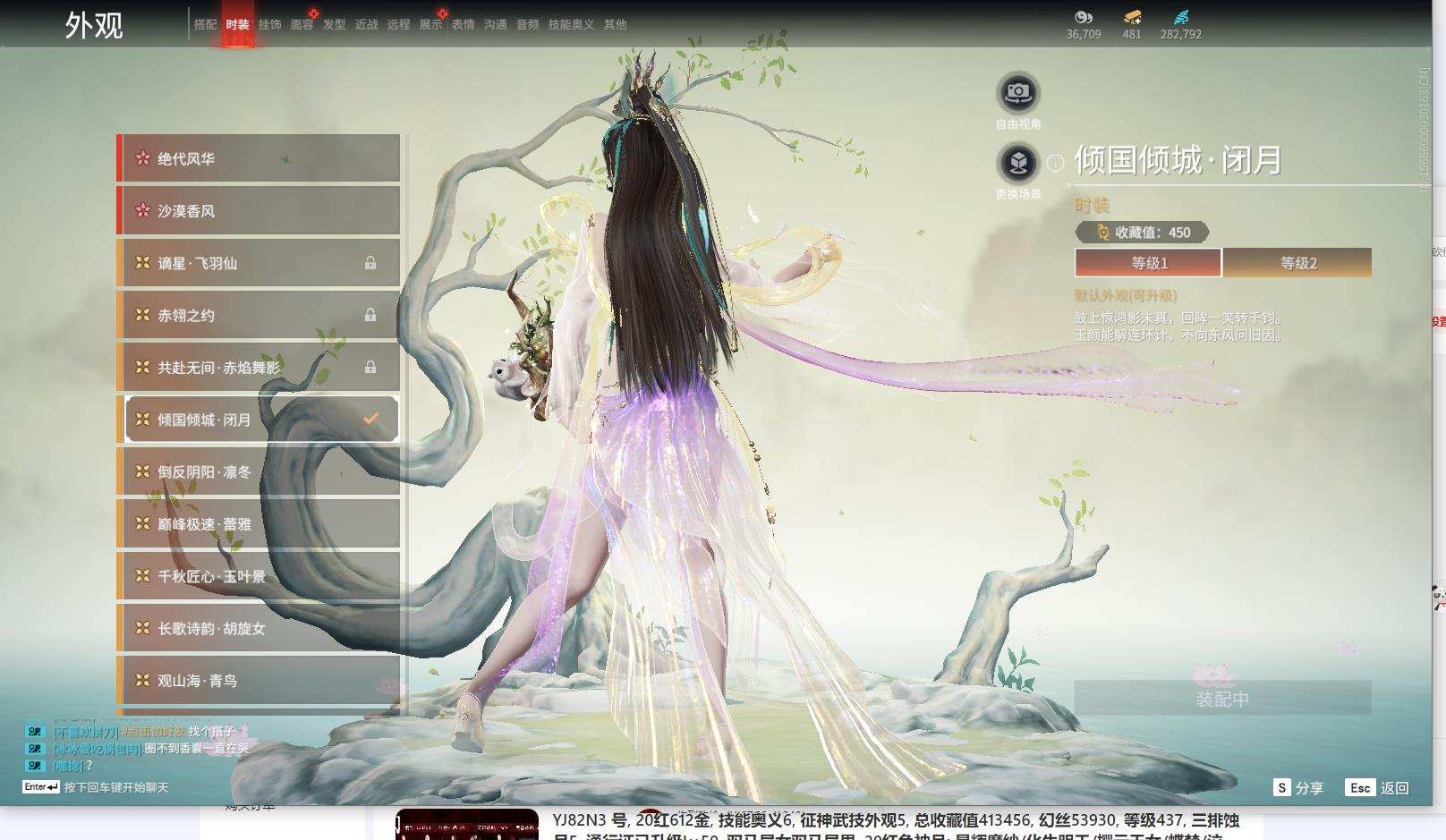Viewport: 1446px width, 840px height.
Task: Open the 挂饰 tab
Action: (x=270, y=24)
